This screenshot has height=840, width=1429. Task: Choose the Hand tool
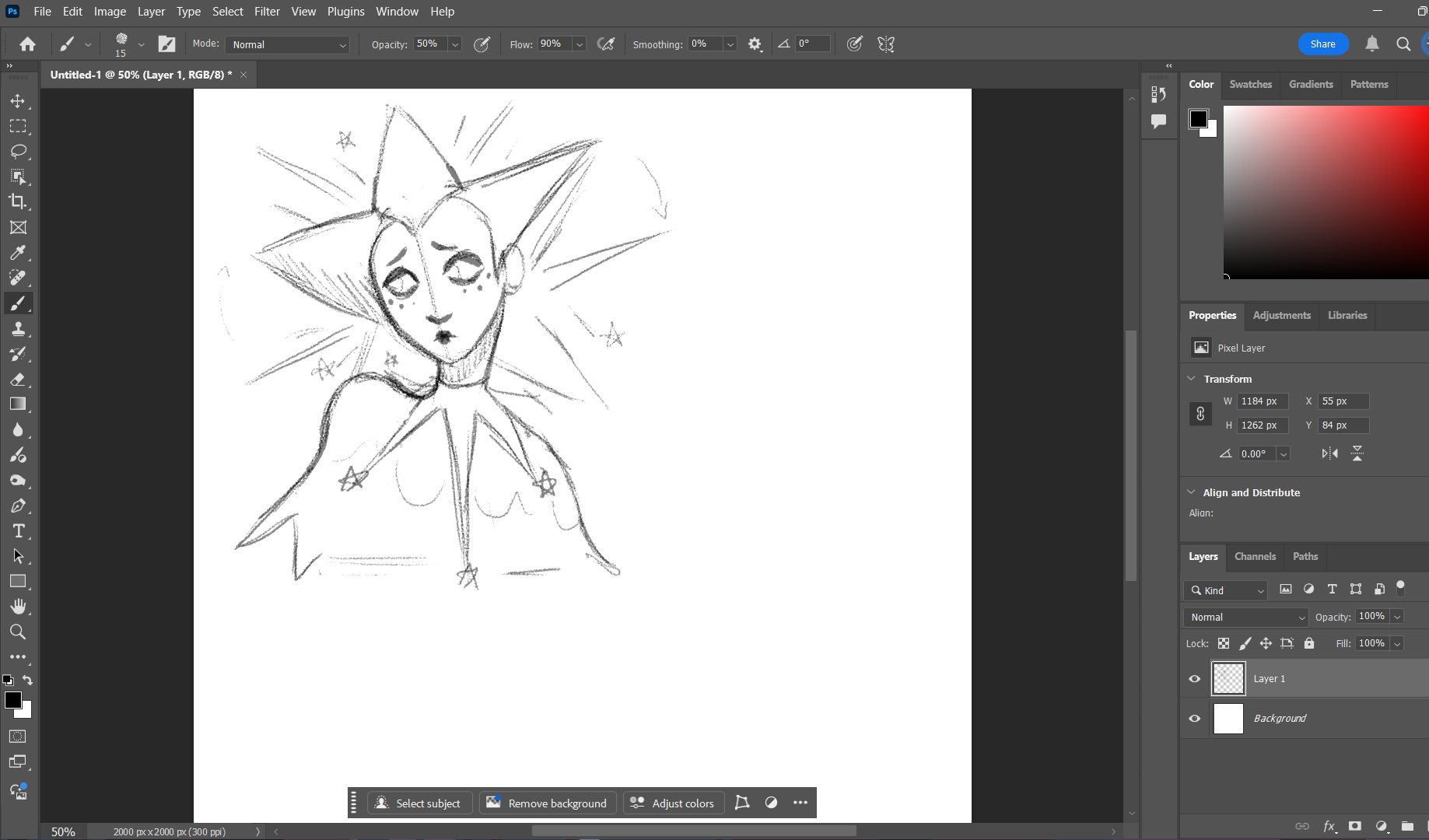pyautogui.click(x=18, y=607)
